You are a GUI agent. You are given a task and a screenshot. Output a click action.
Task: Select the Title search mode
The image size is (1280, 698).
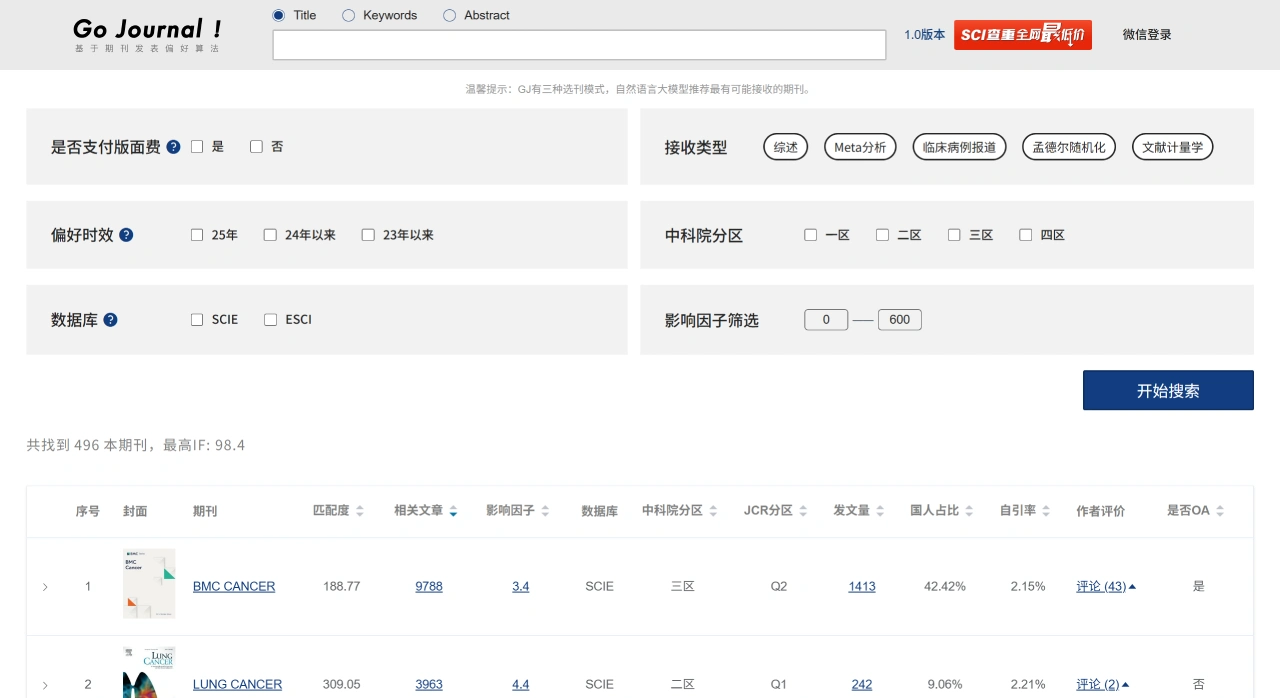coord(278,15)
